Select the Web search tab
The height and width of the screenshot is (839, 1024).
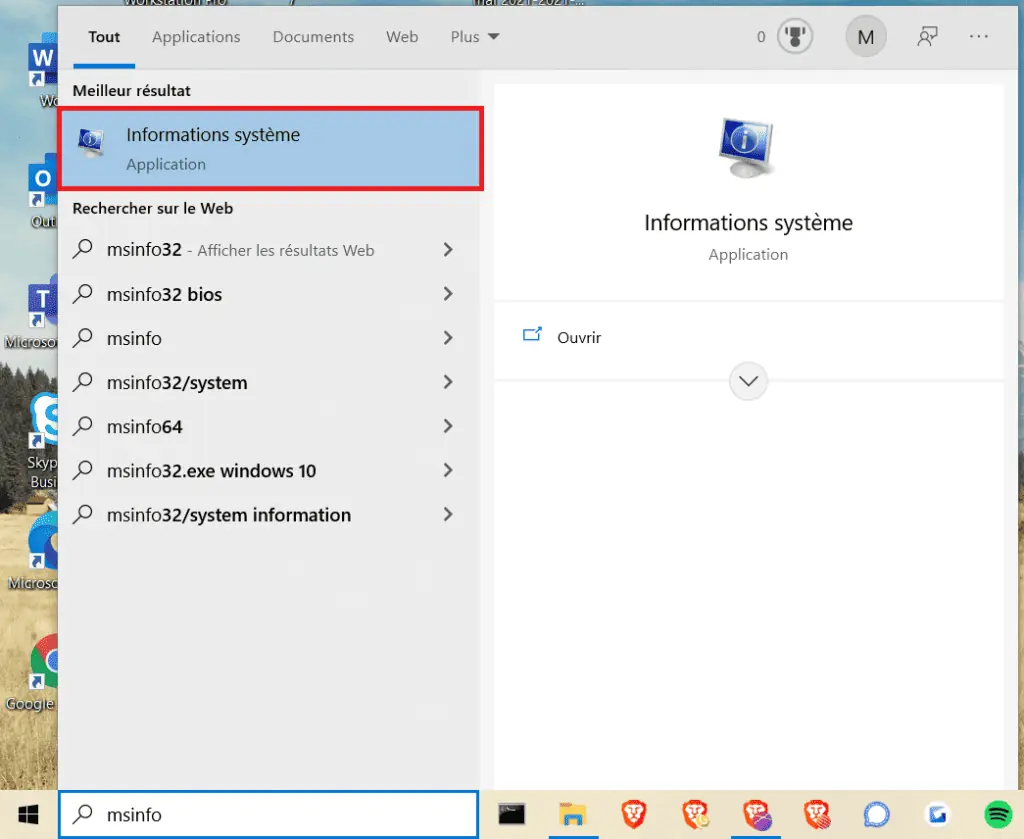(x=402, y=37)
